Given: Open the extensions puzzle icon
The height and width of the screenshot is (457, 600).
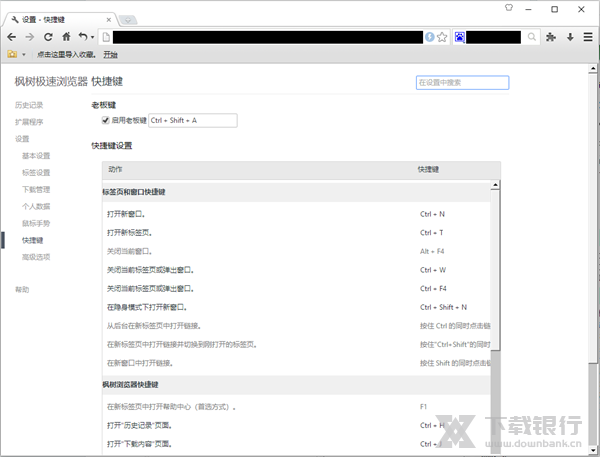Looking at the screenshot, I should pos(551,37).
